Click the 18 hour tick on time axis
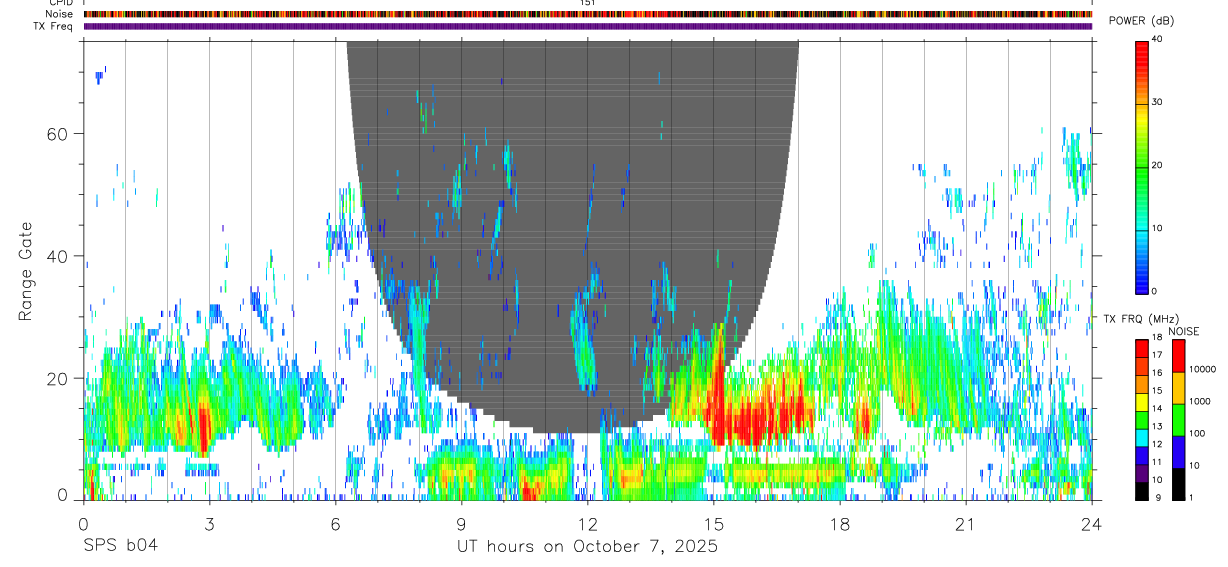Screen dimensions: 1228x567 point(839,524)
